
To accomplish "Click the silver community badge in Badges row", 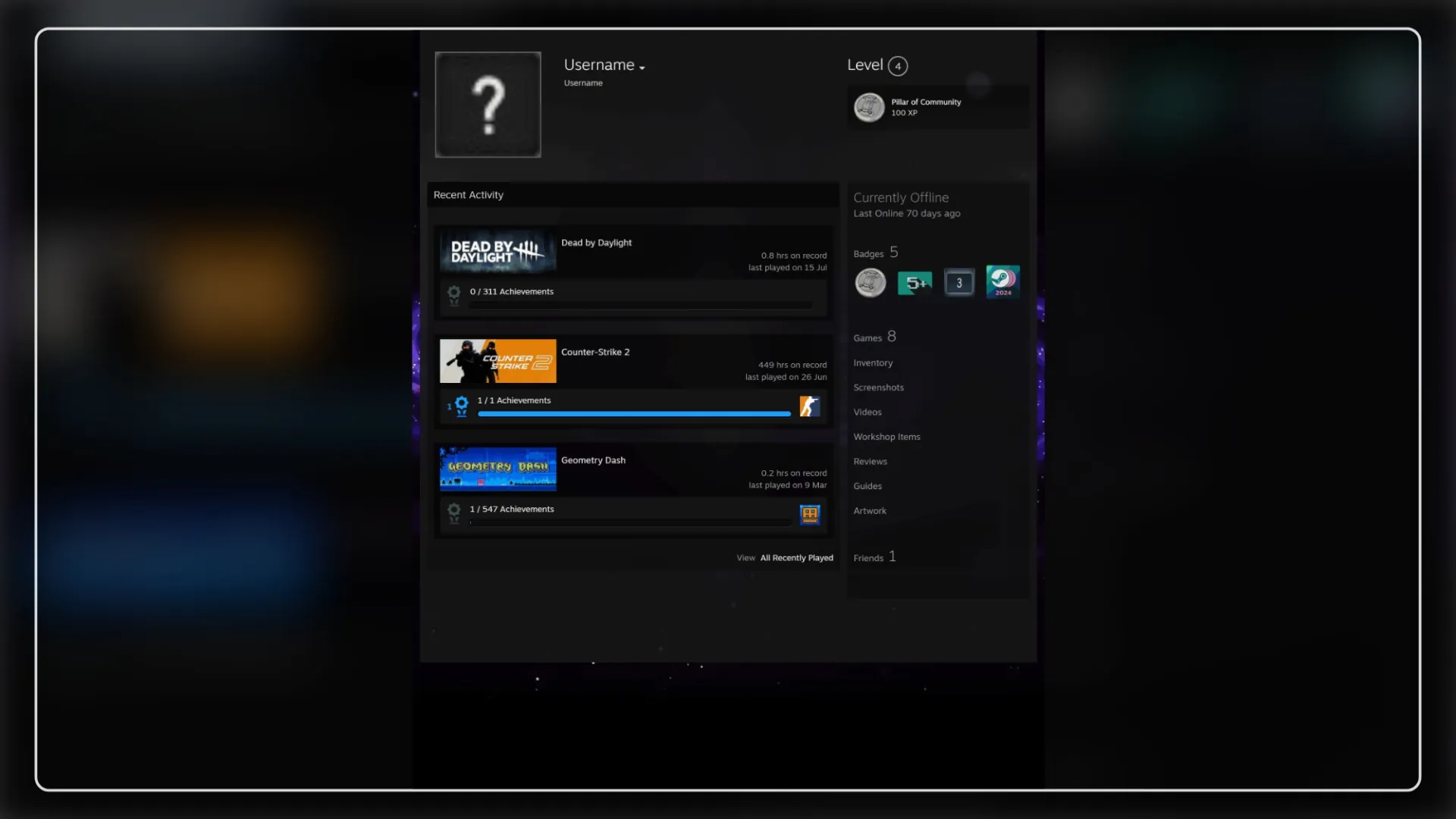I will pos(870,283).
